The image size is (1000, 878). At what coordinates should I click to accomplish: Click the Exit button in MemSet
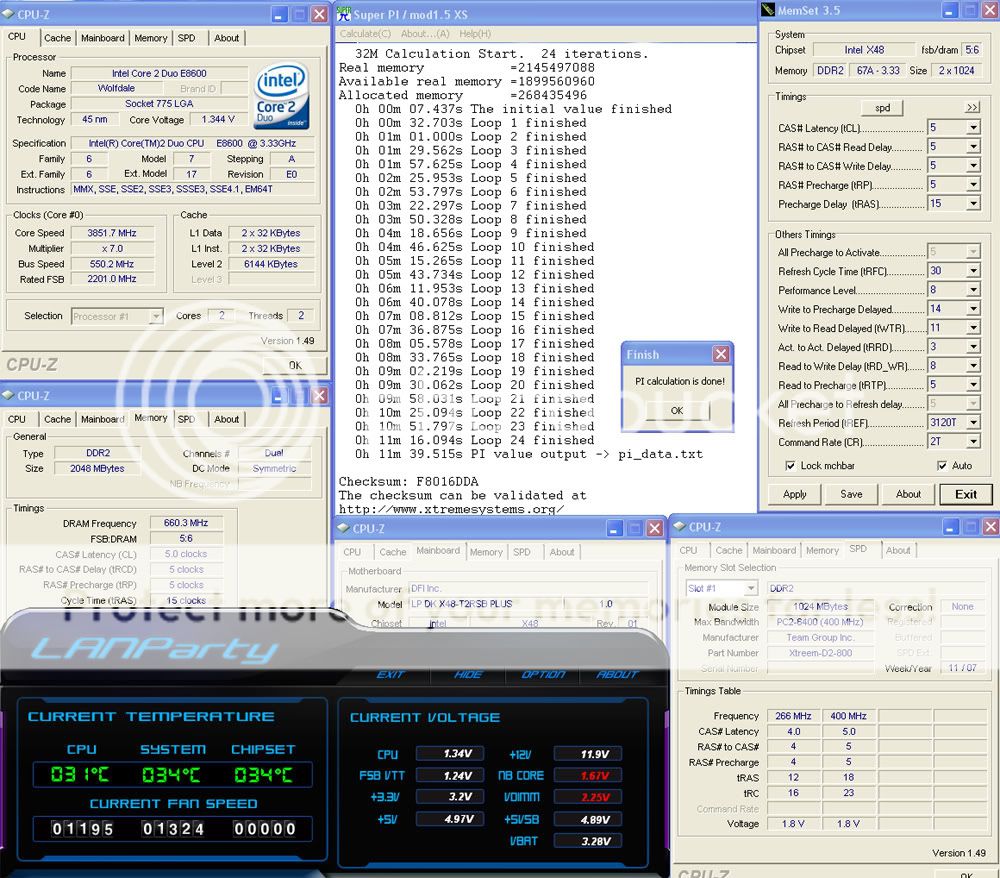966,494
